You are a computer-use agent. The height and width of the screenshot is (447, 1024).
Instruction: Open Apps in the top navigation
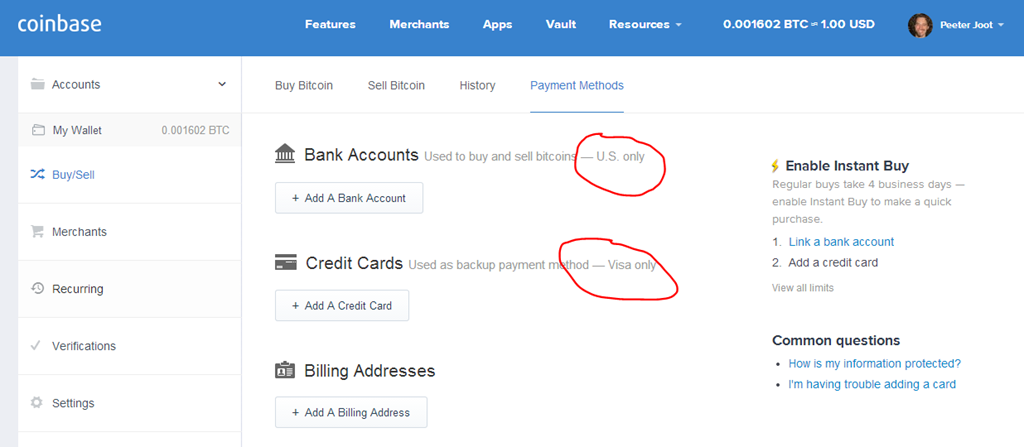pyautogui.click(x=498, y=24)
